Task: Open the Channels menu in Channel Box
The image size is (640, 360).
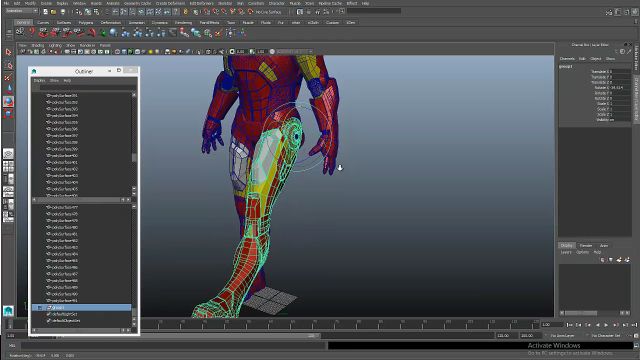Action: pos(567,59)
